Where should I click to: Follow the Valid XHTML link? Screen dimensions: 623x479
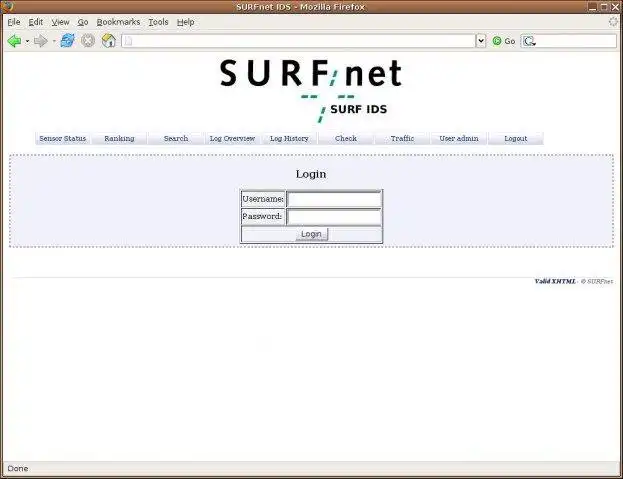tap(555, 282)
